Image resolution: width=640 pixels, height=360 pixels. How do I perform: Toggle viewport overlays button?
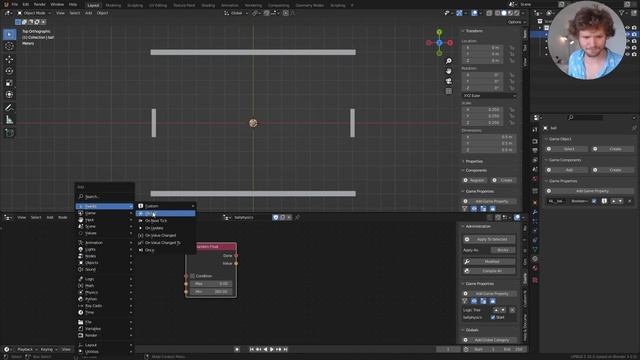(x=474, y=13)
